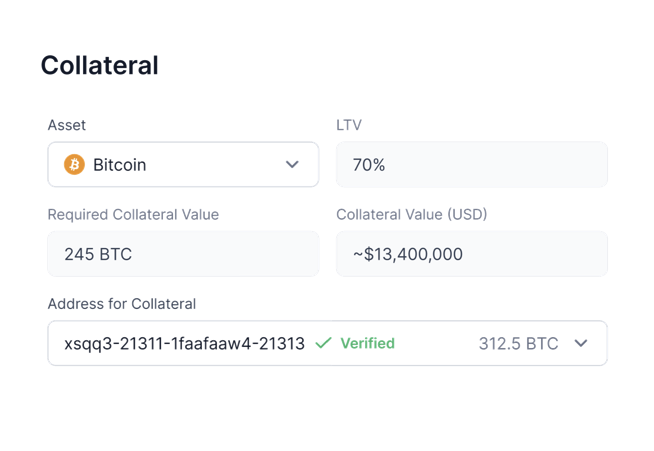Click the LTV field label
This screenshot has height=451, width=654.
pos(349,125)
